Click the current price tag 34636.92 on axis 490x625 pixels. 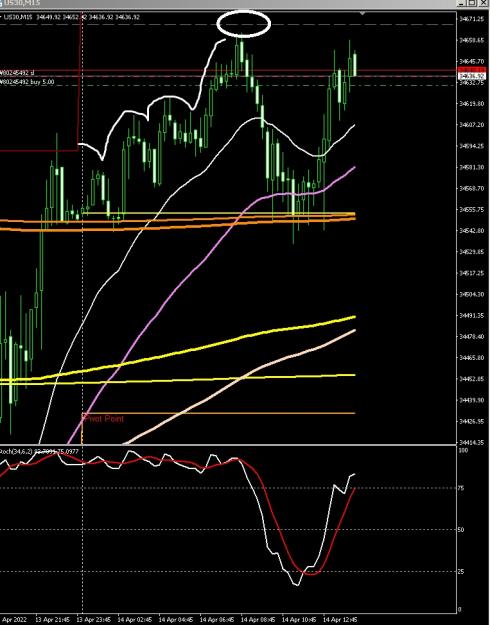[472, 76]
